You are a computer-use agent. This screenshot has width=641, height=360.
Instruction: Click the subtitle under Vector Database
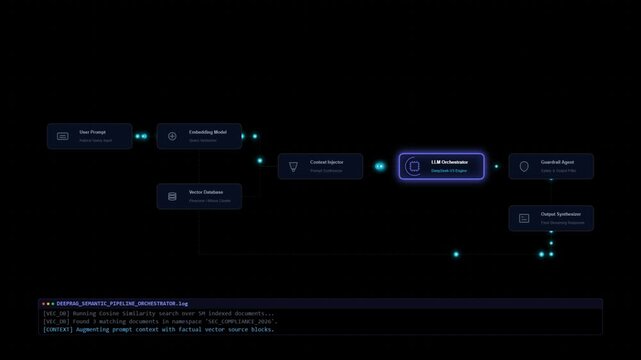[210, 201]
